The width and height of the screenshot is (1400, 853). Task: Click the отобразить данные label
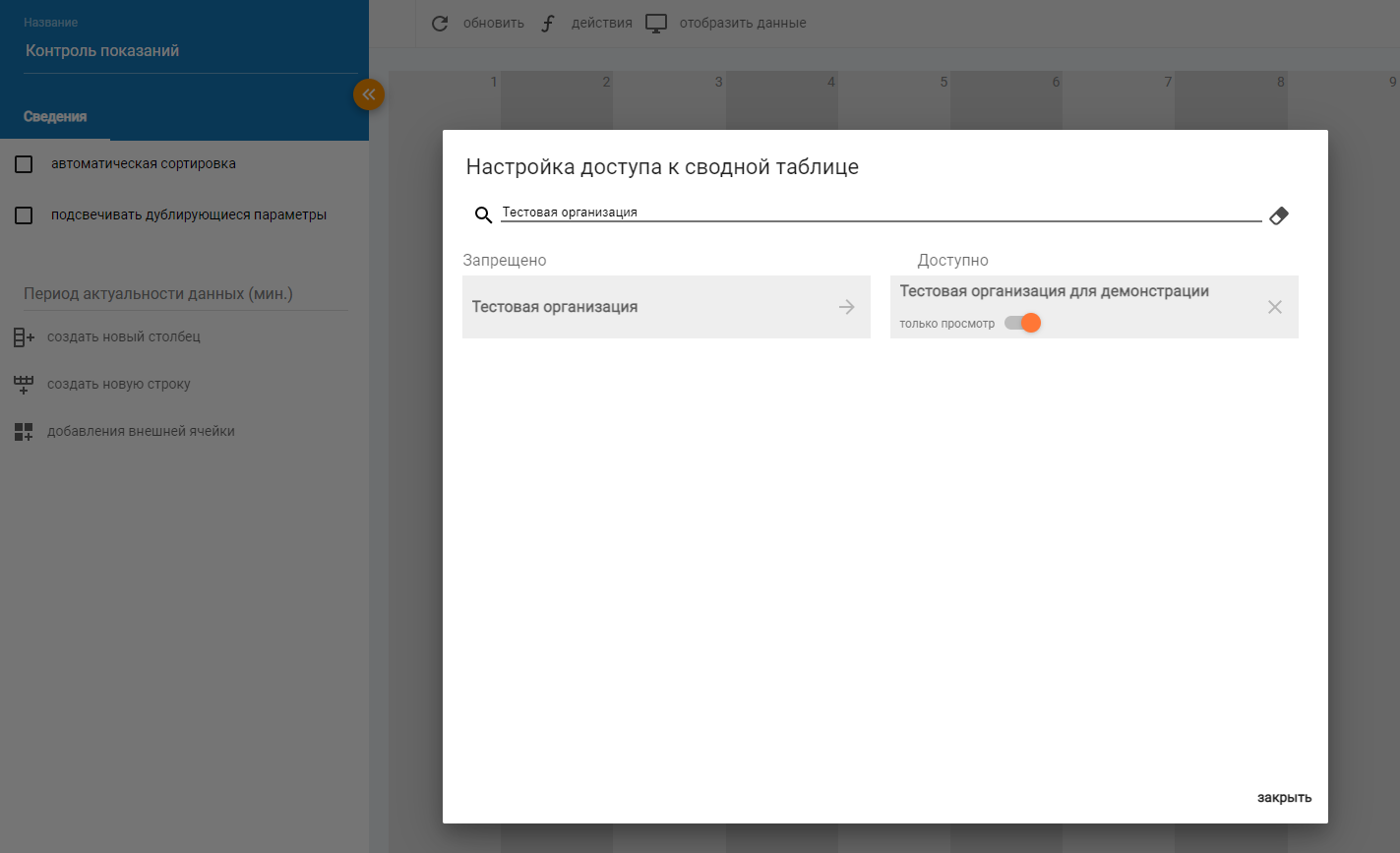pos(743,23)
